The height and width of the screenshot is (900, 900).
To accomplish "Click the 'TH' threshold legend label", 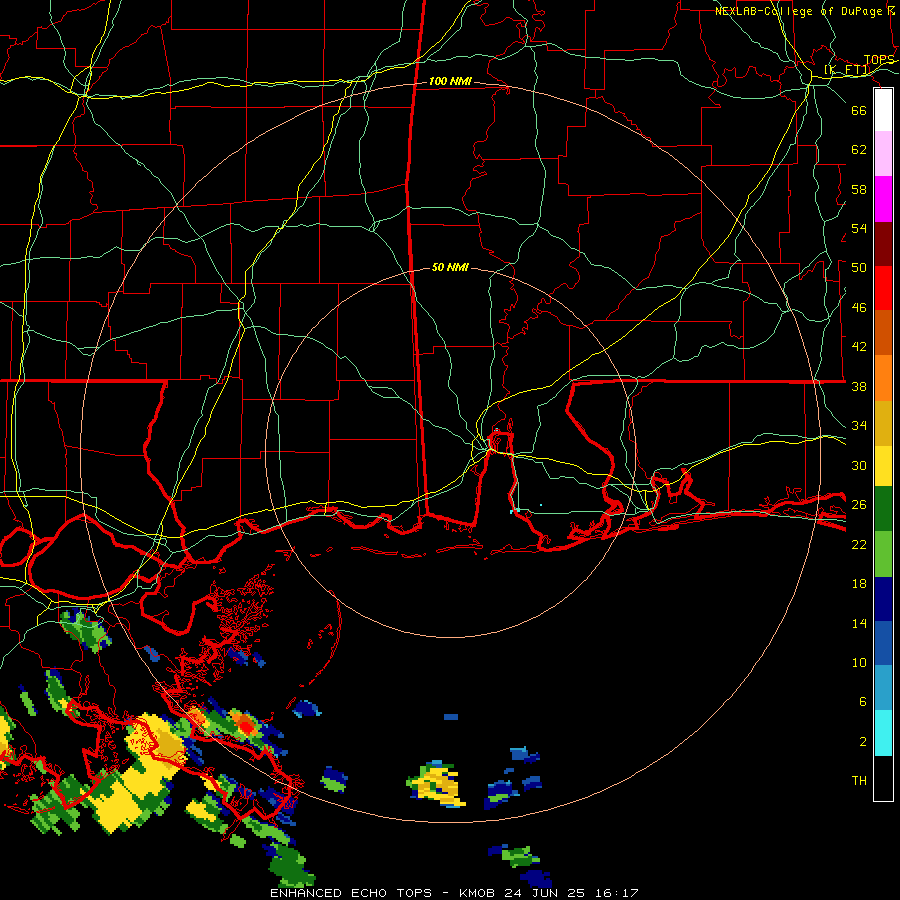I will (859, 781).
